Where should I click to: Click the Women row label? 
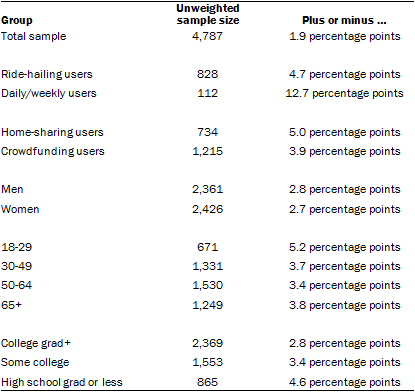[x=20, y=209]
